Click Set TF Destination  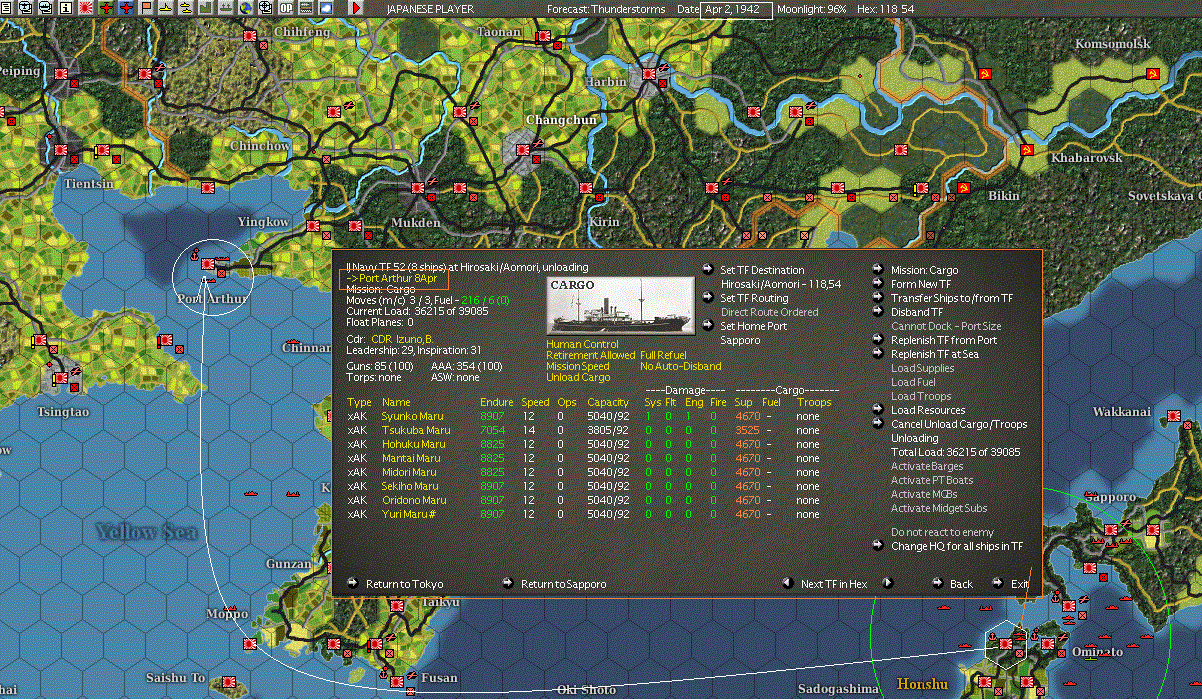pyautogui.click(x=762, y=270)
